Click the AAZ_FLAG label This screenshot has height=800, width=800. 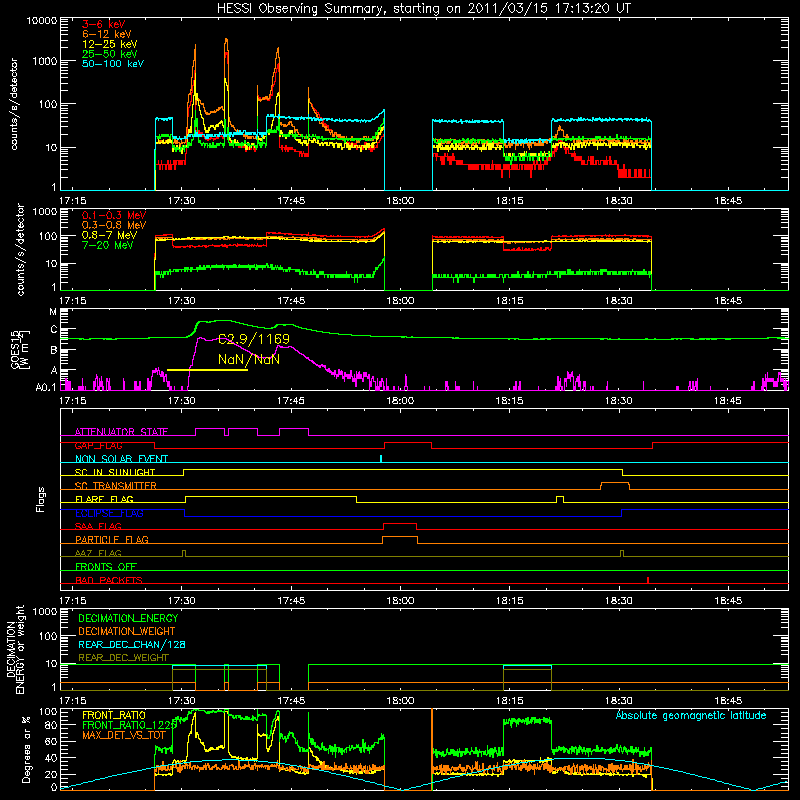98,553
